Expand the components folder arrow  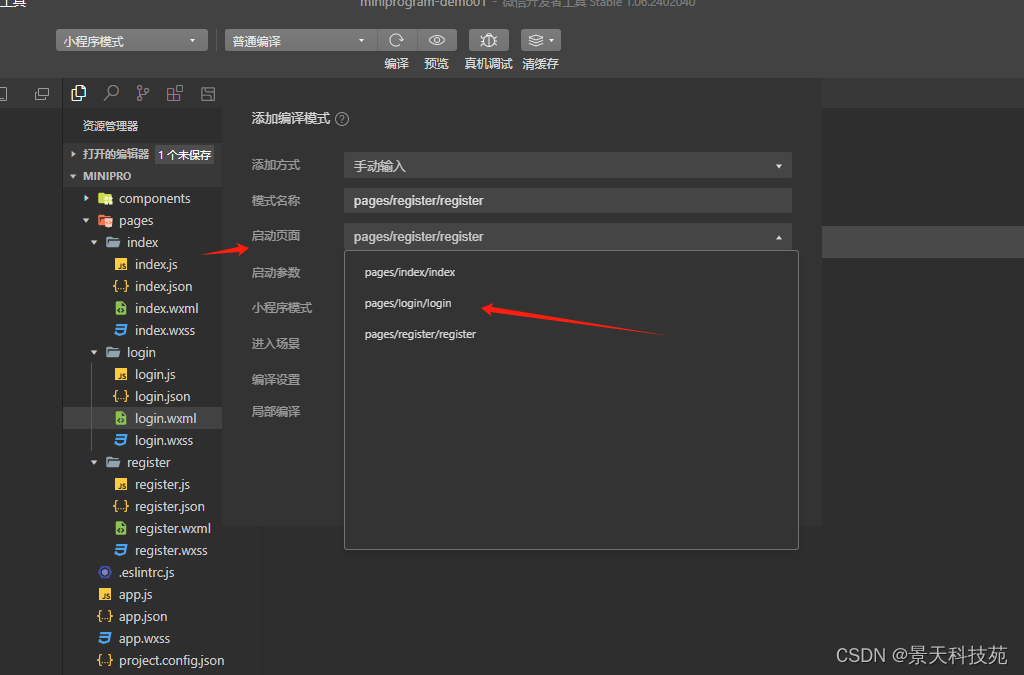coord(86,198)
